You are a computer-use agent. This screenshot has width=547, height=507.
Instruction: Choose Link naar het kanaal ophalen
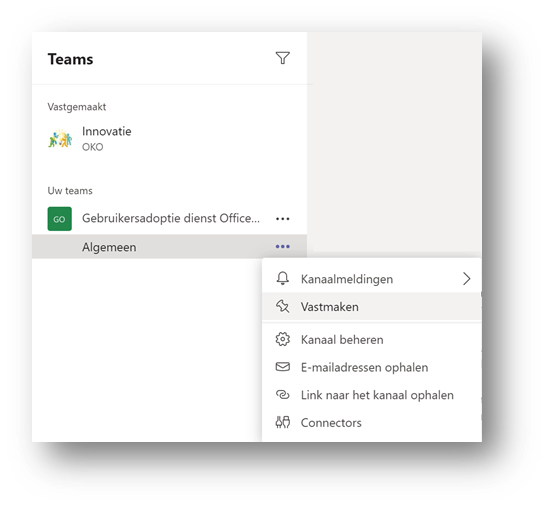pos(372,395)
